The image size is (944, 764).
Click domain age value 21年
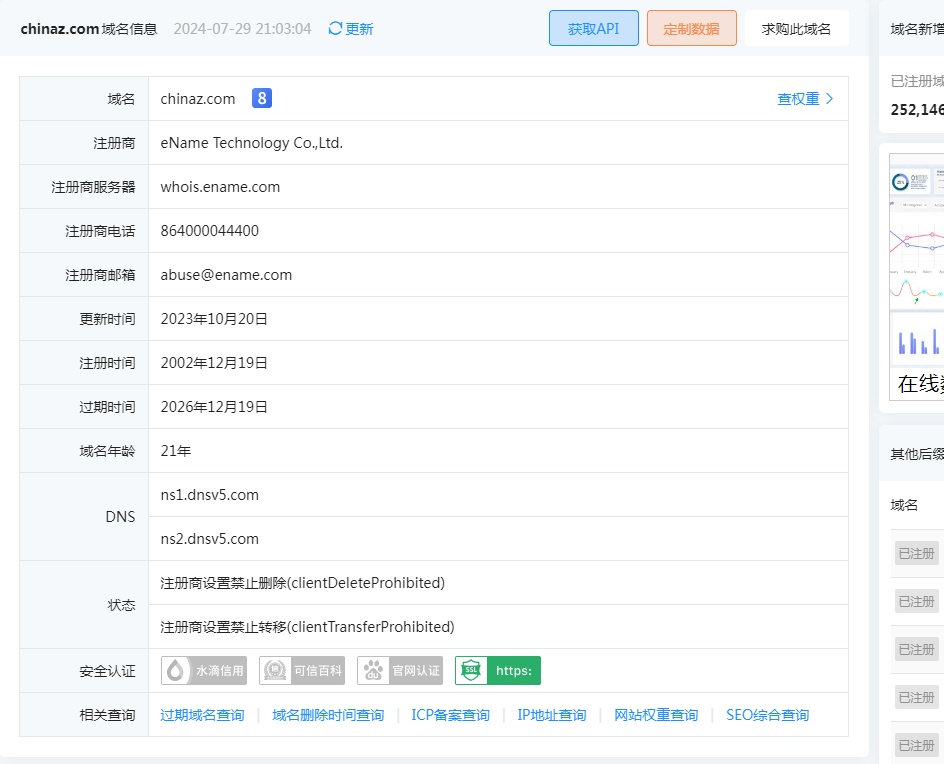point(176,451)
